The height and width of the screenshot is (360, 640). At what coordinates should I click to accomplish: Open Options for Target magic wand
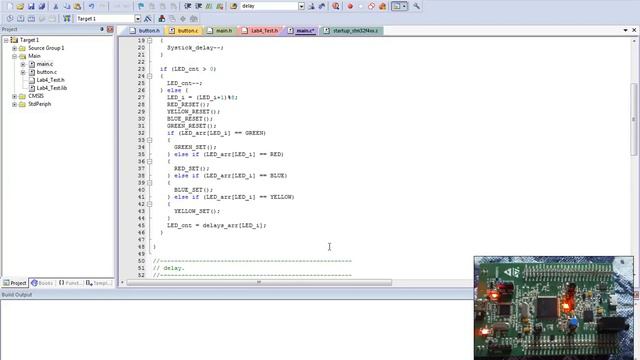pos(148,18)
